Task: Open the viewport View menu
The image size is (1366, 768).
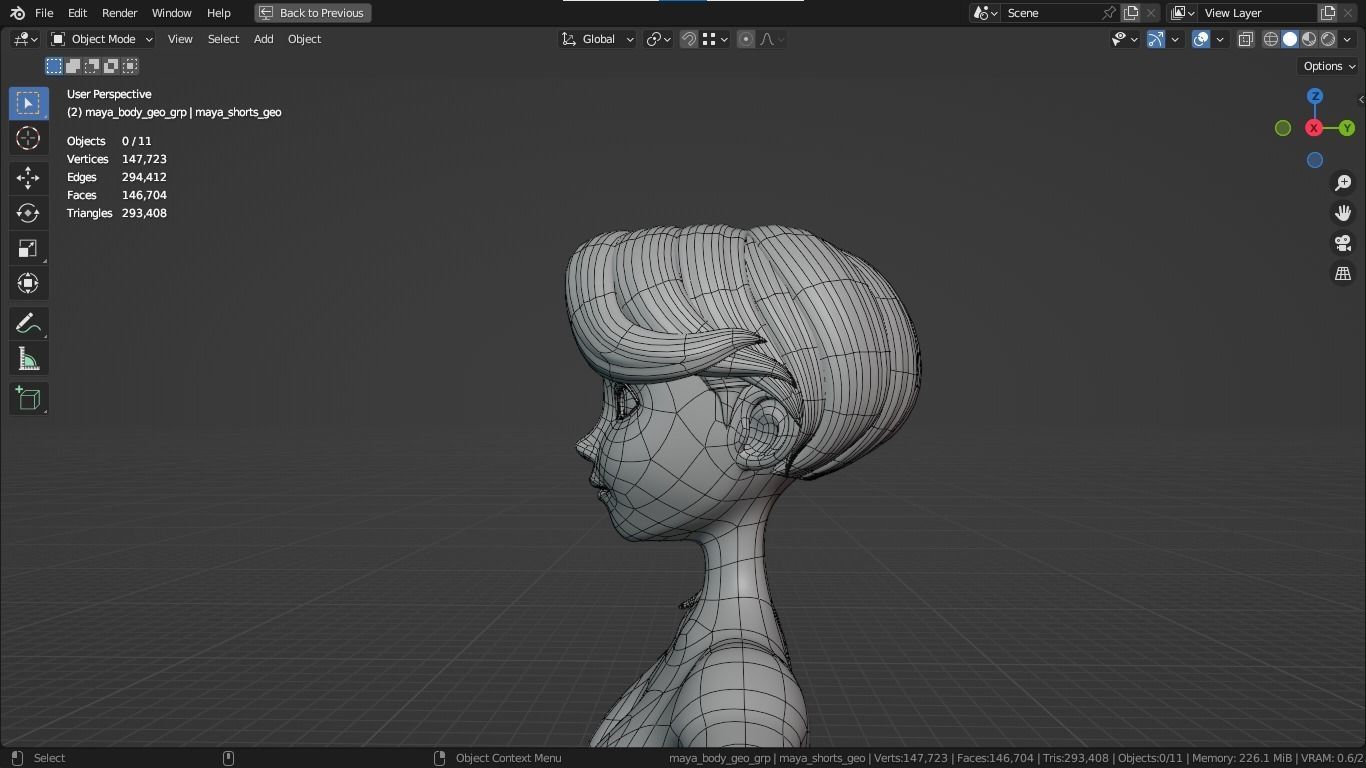Action: tap(180, 39)
